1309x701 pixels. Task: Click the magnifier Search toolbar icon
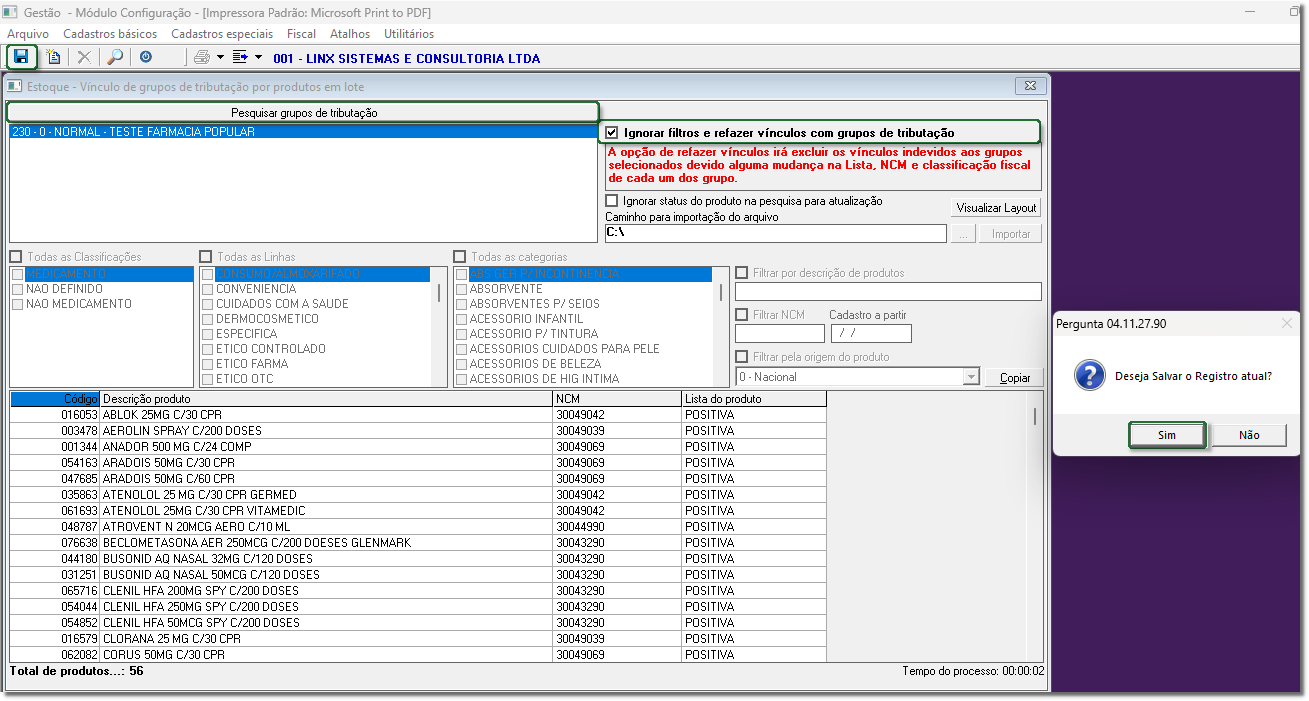[x=115, y=57]
